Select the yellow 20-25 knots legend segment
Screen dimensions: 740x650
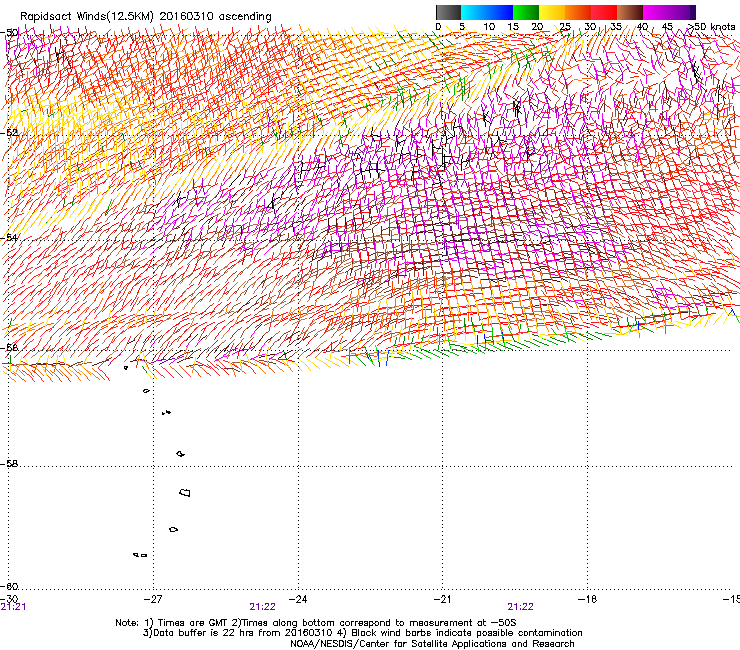(552, 12)
